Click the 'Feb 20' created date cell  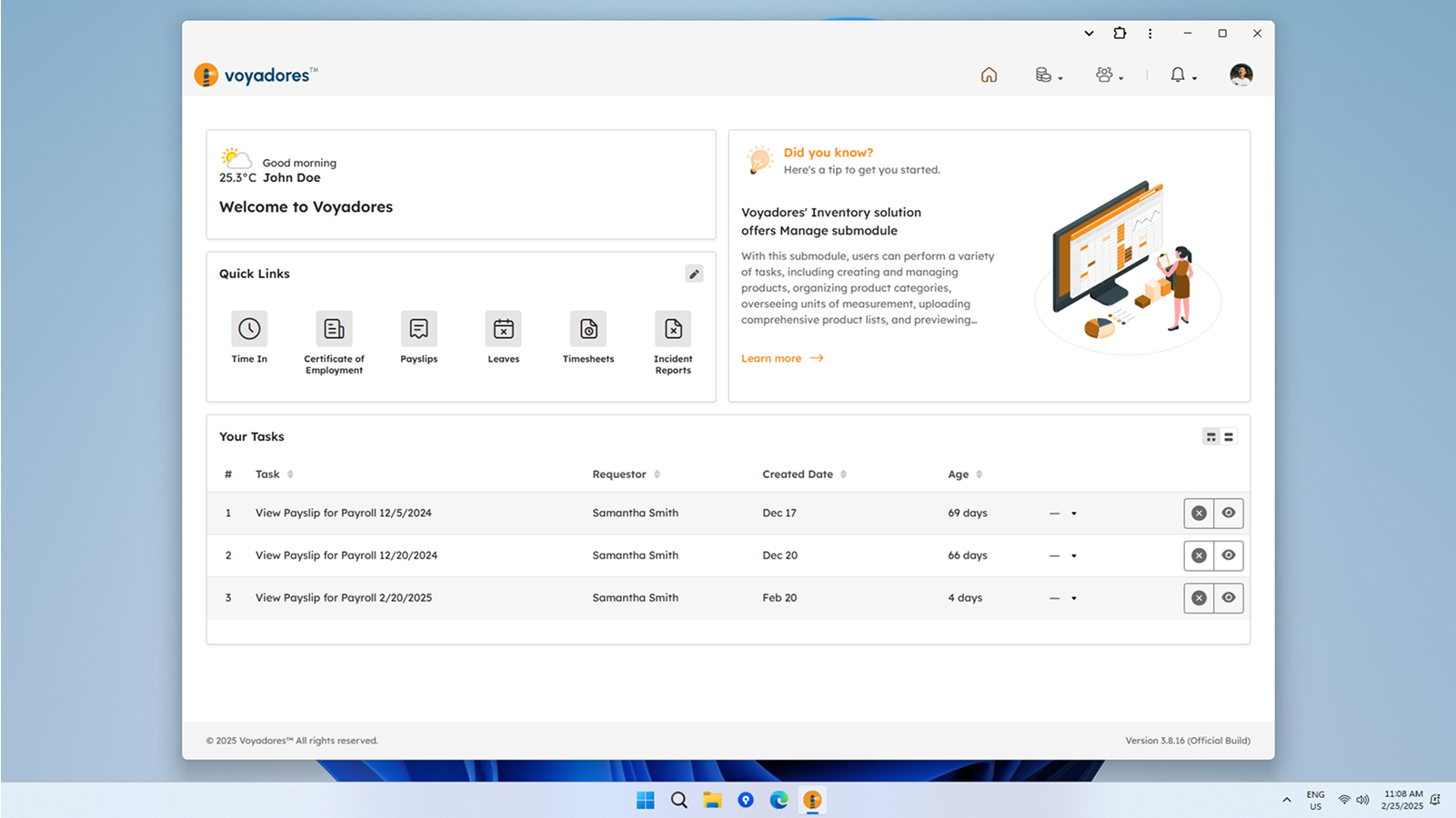pyautogui.click(x=779, y=598)
